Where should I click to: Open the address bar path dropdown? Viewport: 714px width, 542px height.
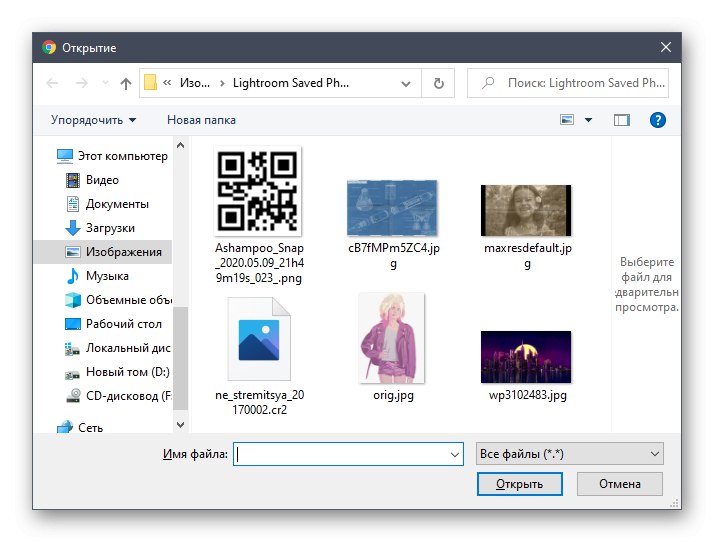point(405,83)
